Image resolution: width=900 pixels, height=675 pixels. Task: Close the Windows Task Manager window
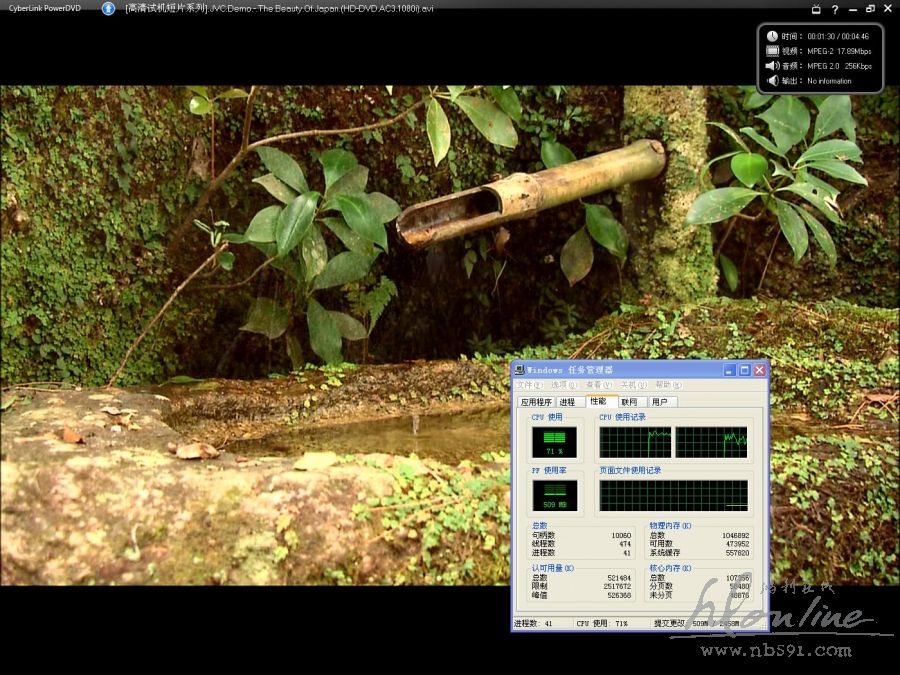(759, 369)
